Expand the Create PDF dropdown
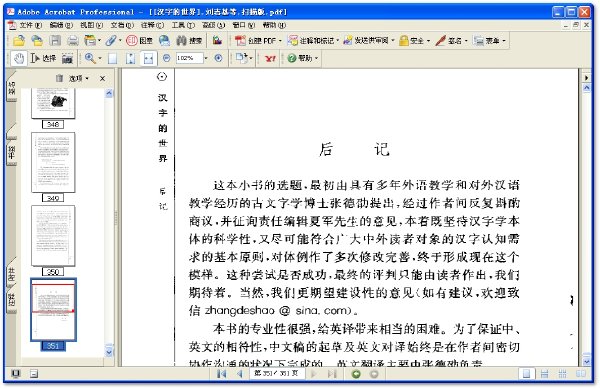 280,41
